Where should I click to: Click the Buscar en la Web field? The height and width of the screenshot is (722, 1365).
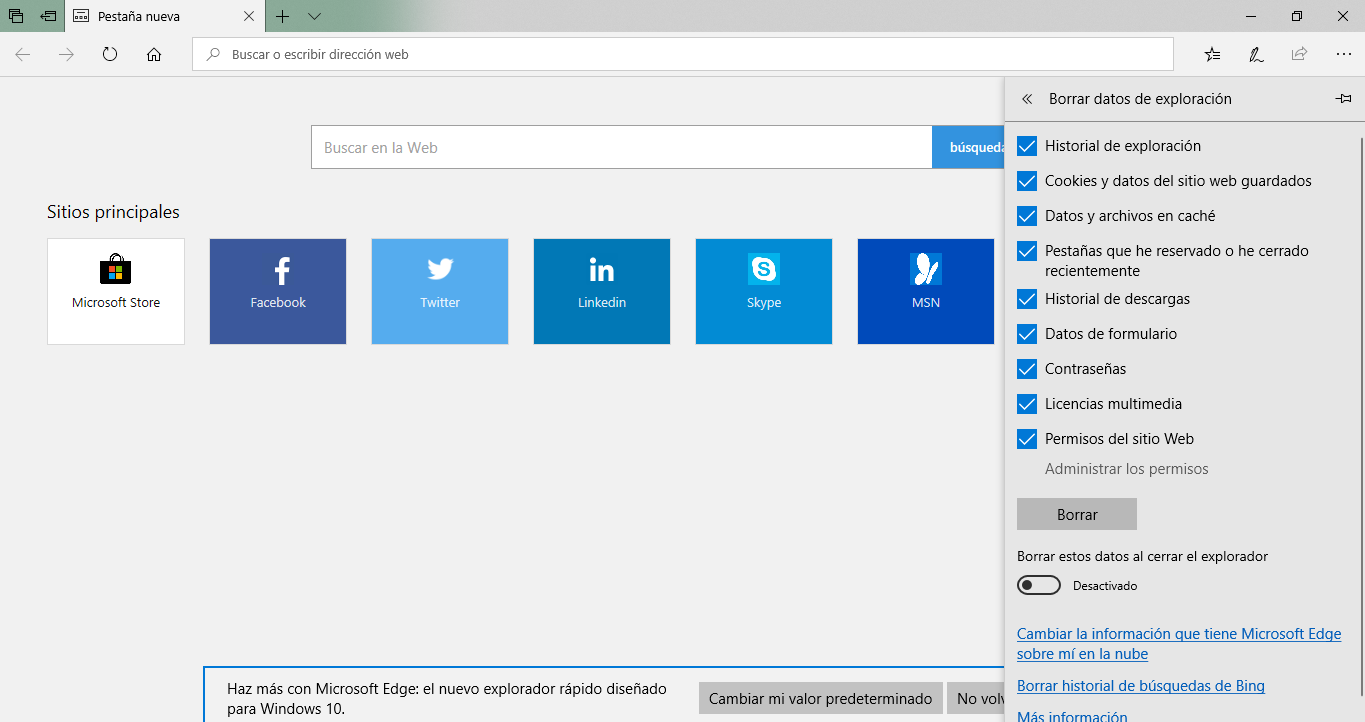click(x=622, y=147)
